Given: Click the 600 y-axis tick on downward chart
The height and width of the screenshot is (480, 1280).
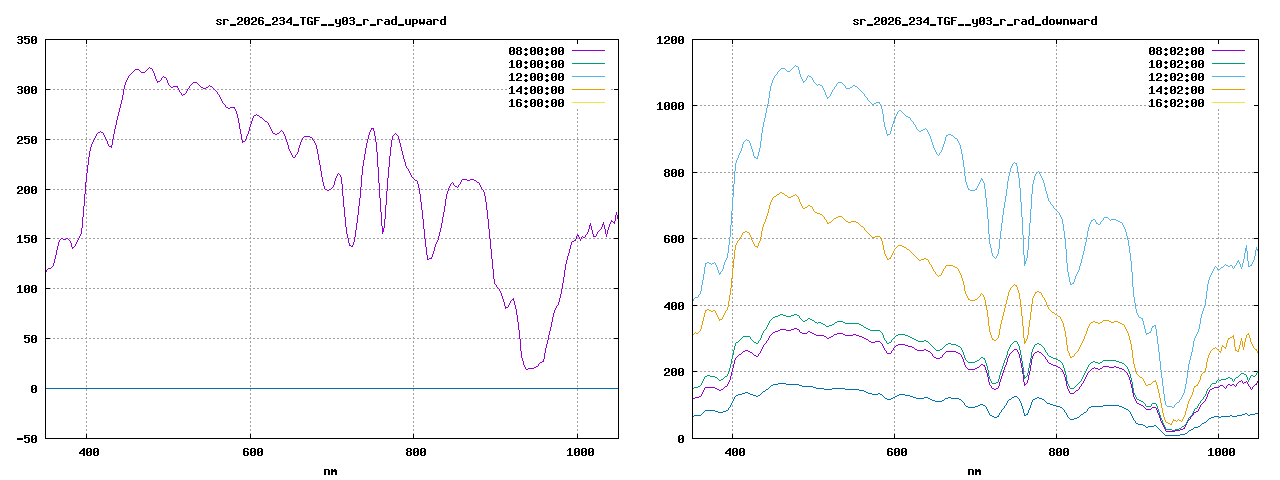Looking at the screenshot, I should point(674,239).
